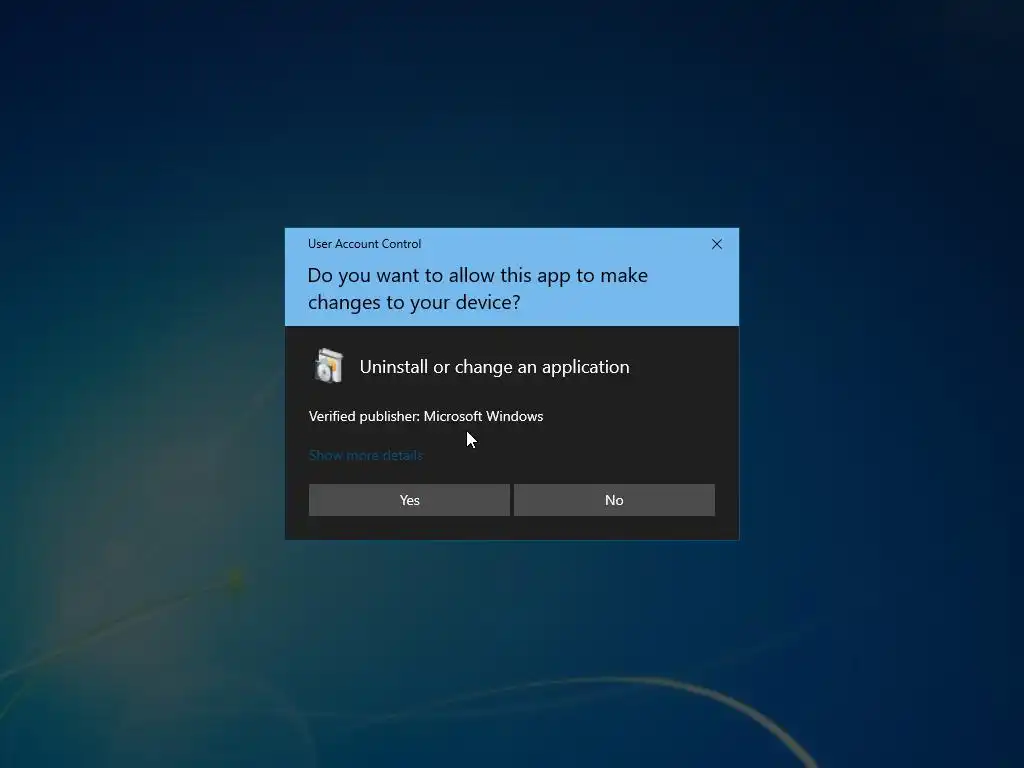Click Yes to allow the changes
1024x768 pixels.
tap(409, 500)
